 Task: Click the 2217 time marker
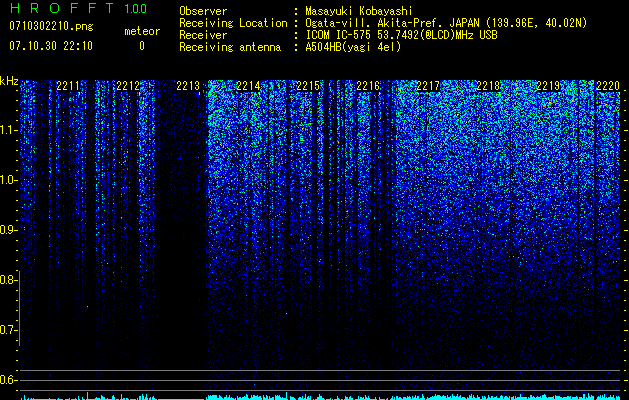pos(428,85)
